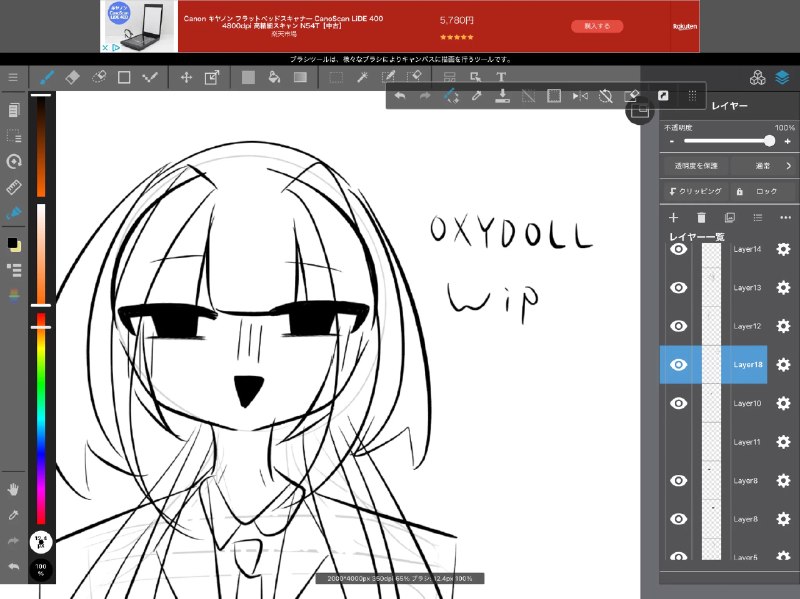Select the Selection Pen tool

388,78
